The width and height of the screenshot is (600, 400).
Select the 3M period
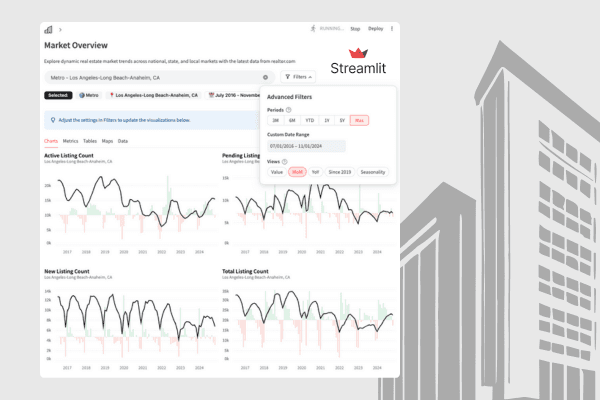(x=276, y=120)
